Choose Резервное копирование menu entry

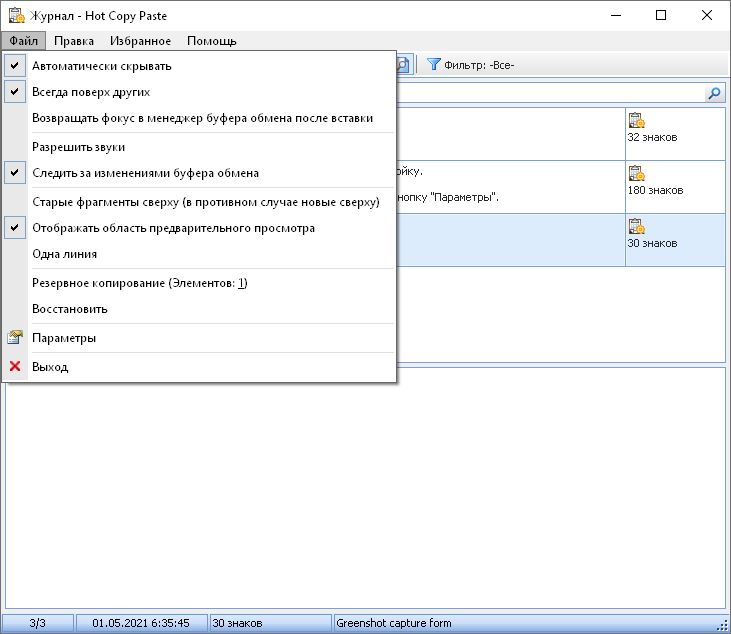pos(199,283)
